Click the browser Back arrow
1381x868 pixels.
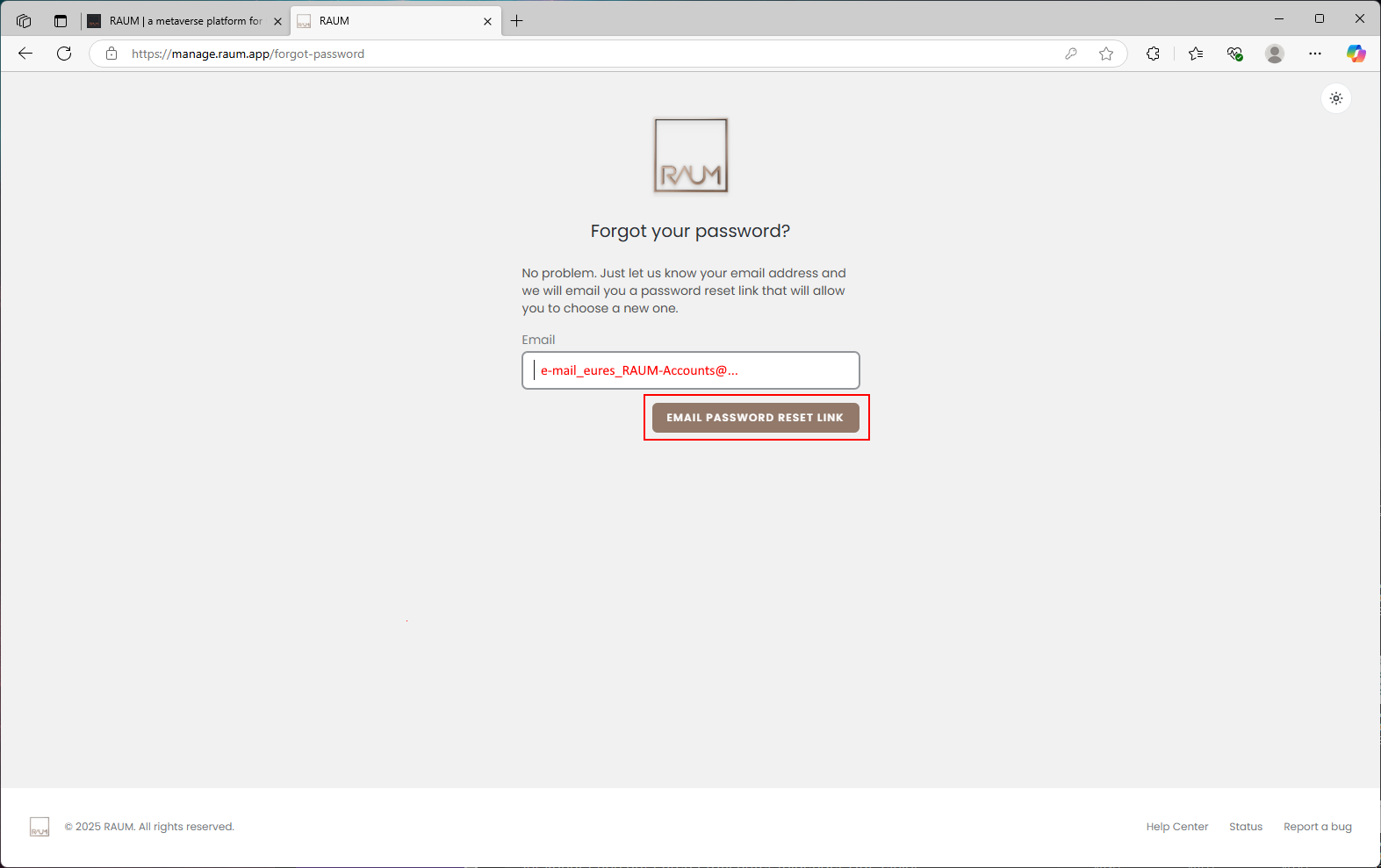(x=25, y=54)
